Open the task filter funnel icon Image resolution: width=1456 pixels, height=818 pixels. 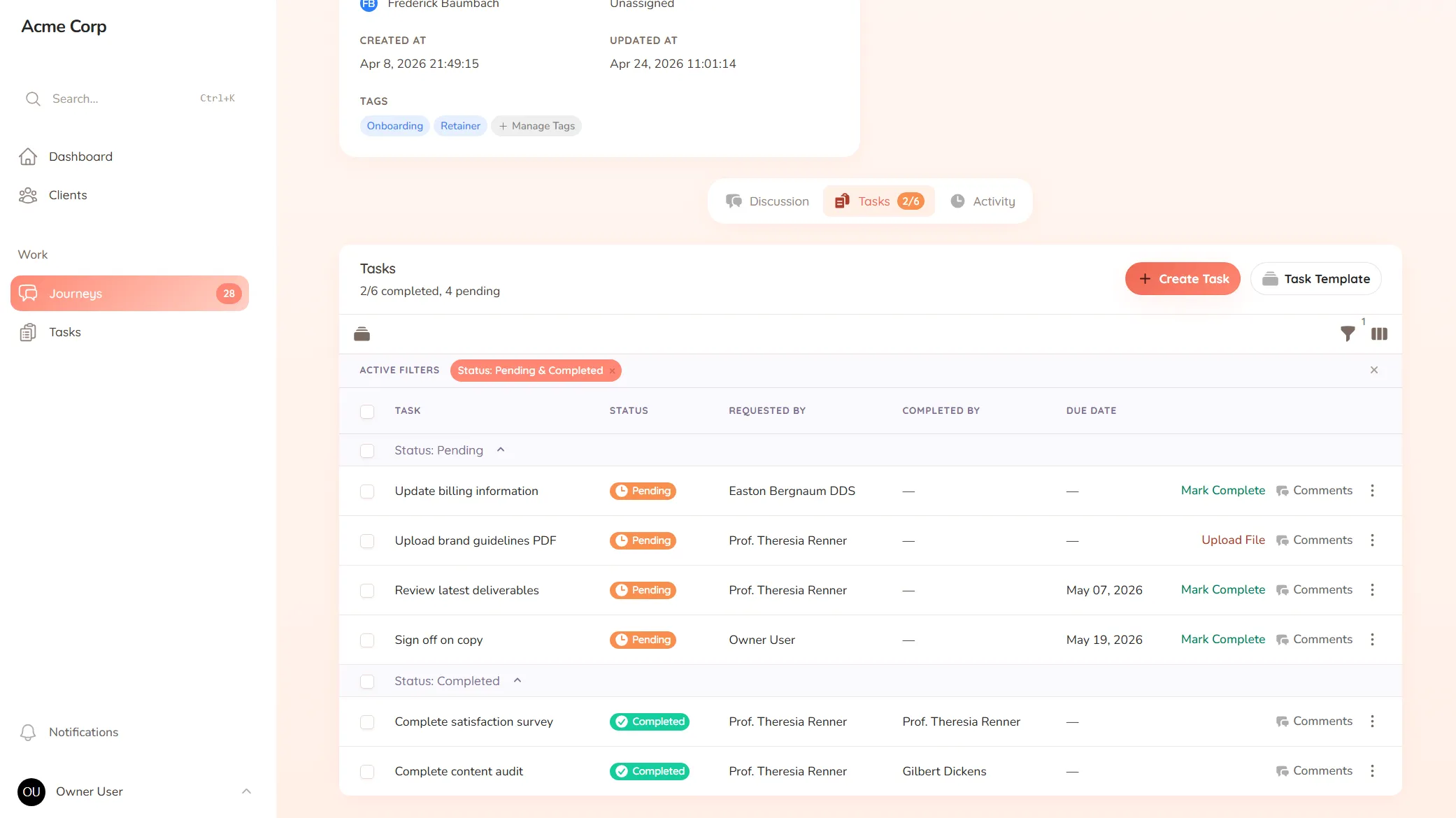1348,333
